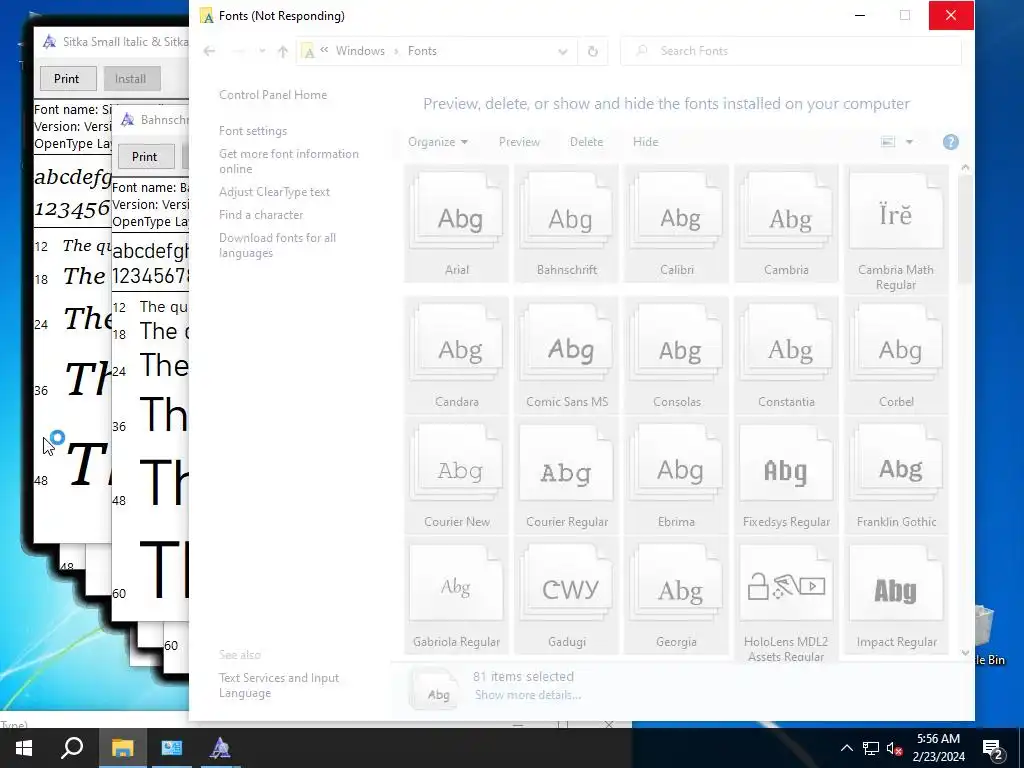Select the Cambria Math Regular font
This screenshot has width=1024, height=768.
pyautogui.click(x=896, y=229)
